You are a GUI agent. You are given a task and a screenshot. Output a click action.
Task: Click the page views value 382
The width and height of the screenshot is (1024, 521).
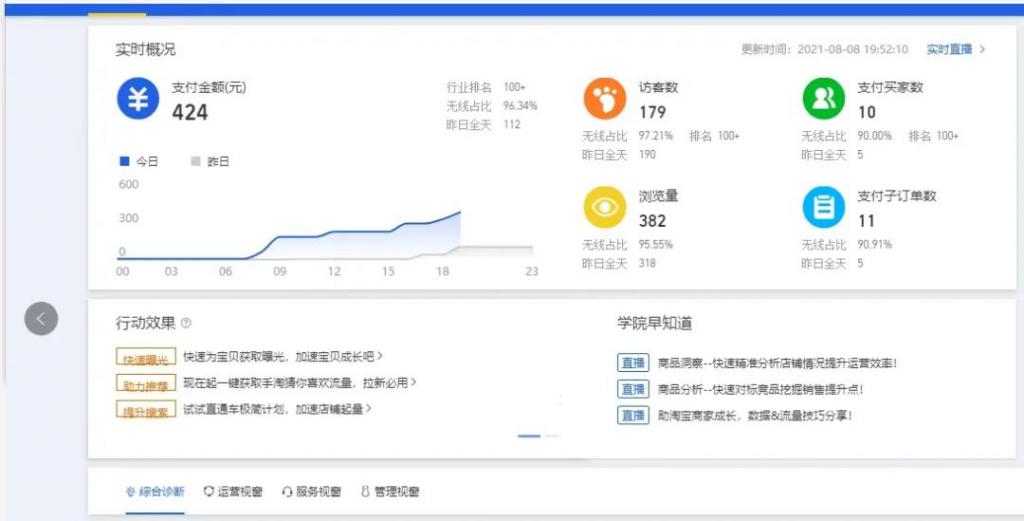[652, 221]
